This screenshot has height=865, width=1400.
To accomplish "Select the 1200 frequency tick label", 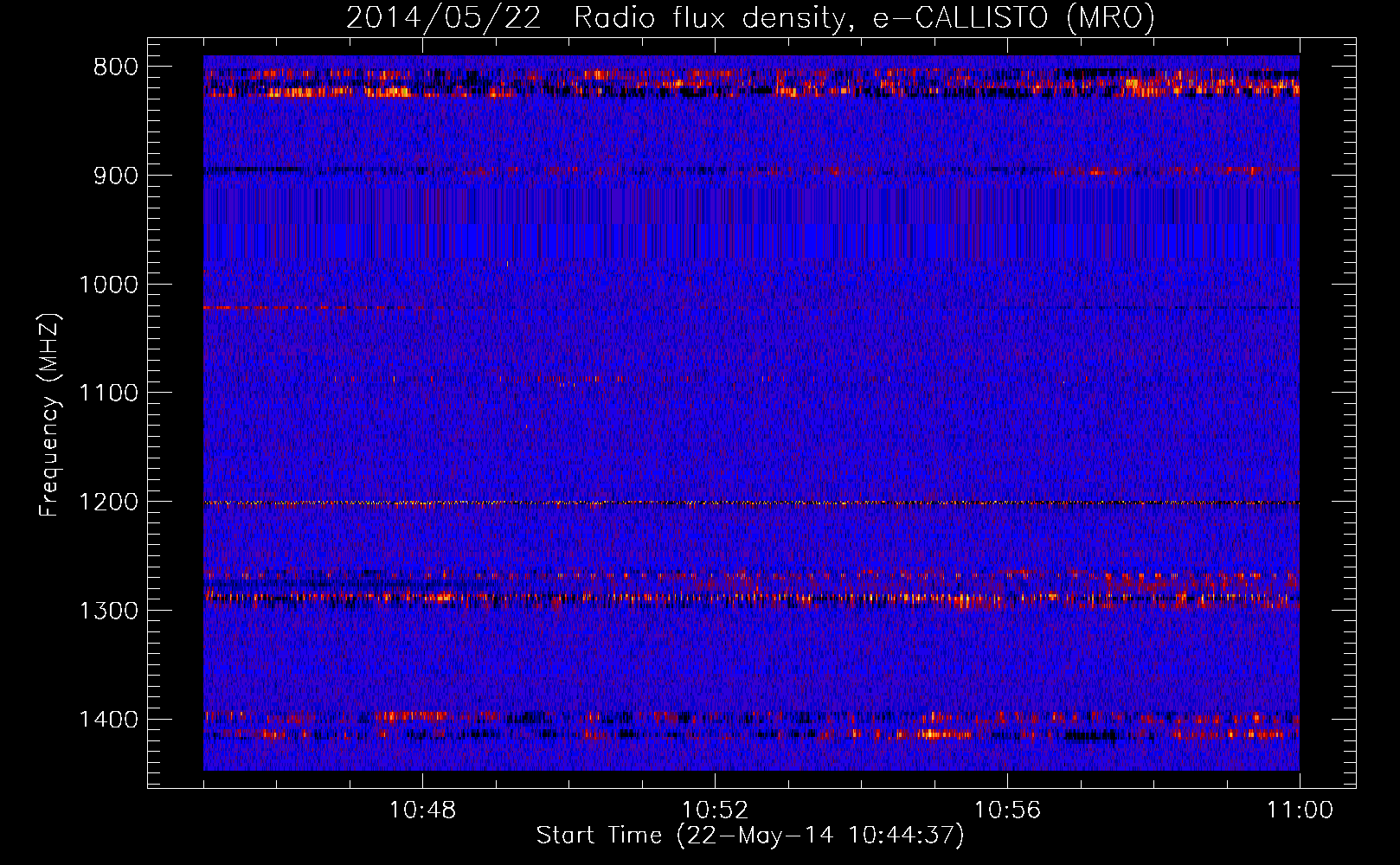I will (x=108, y=503).
